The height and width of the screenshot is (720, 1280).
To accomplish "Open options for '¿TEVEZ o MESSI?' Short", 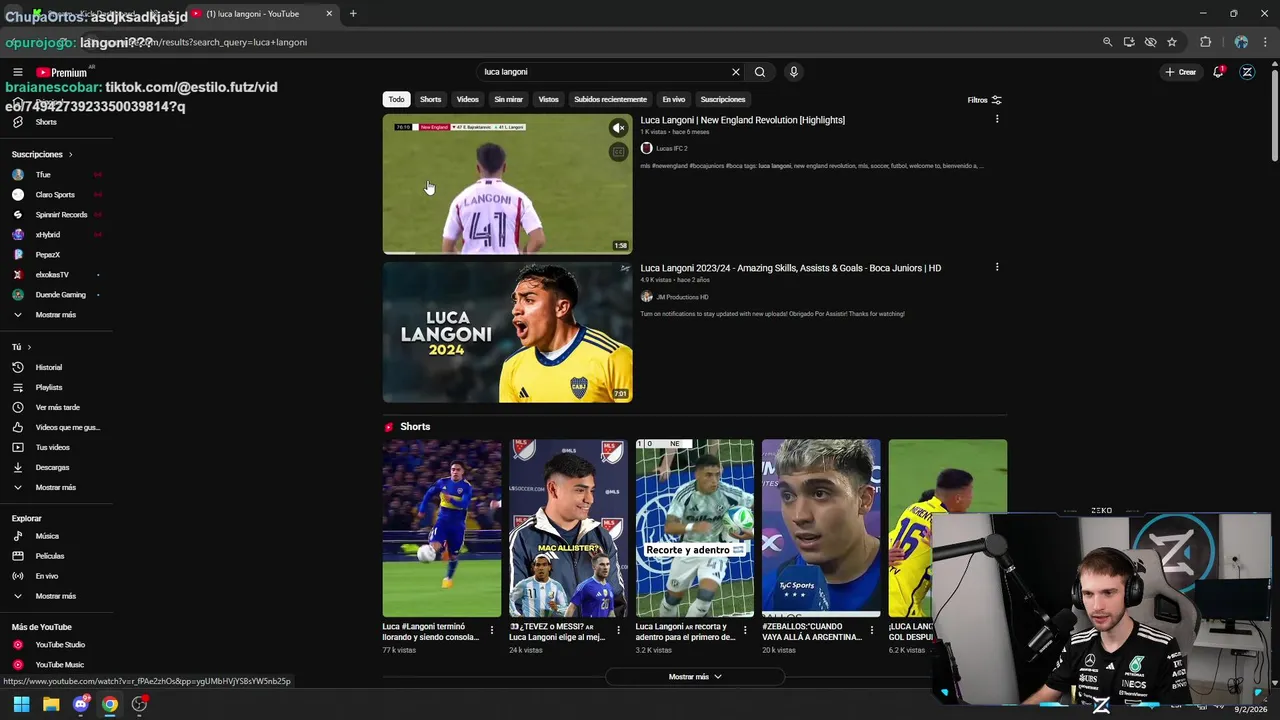I will tap(618, 630).
